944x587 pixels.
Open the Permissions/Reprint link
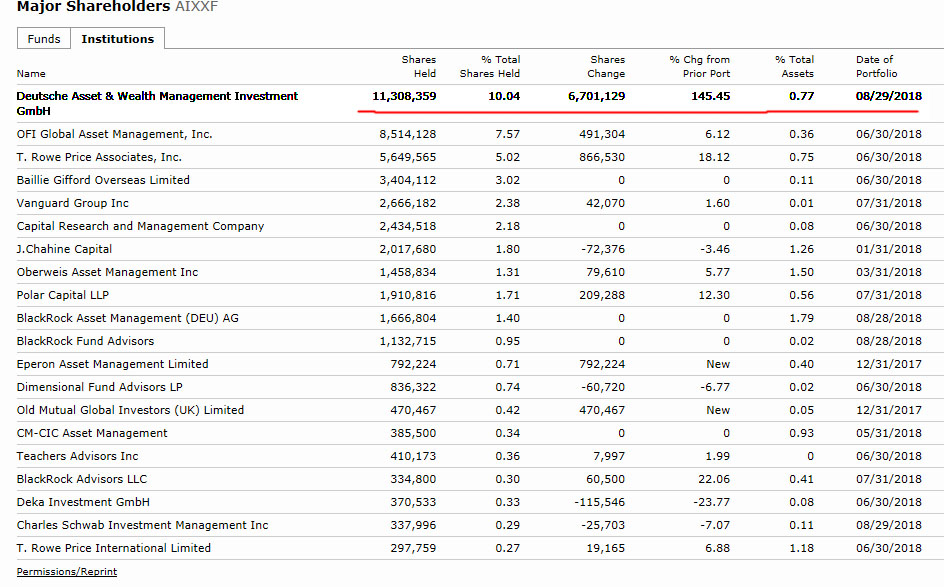67,572
